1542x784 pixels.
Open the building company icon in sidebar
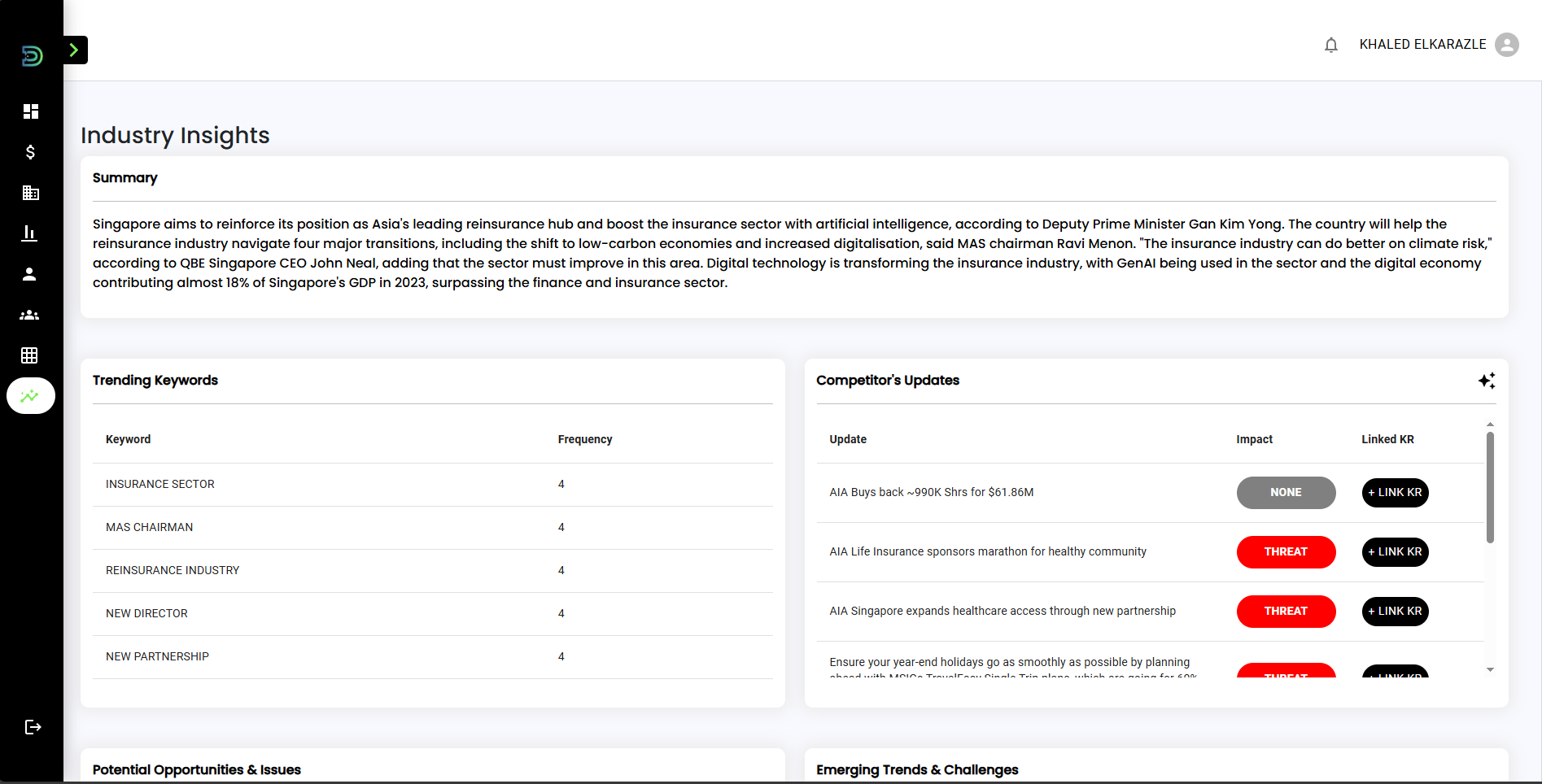31,193
